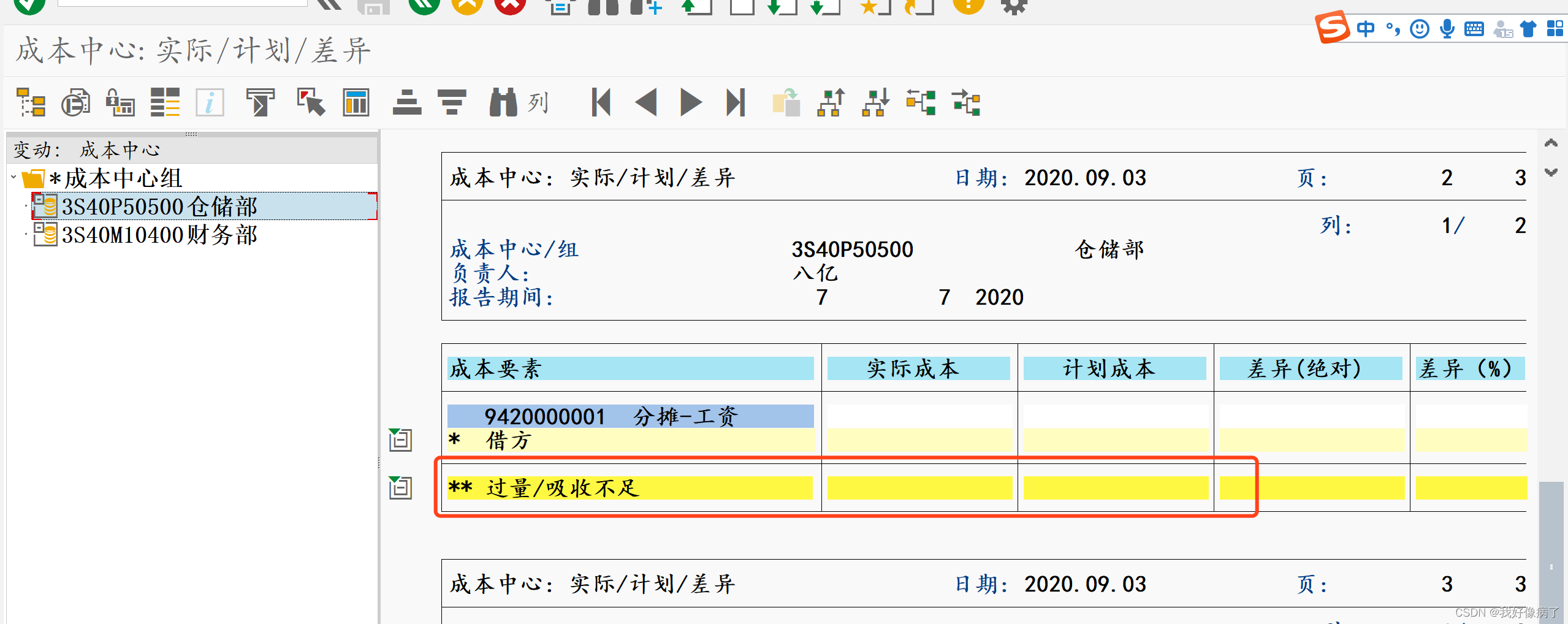Click the Sogou account person icon

pos(1503,29)
